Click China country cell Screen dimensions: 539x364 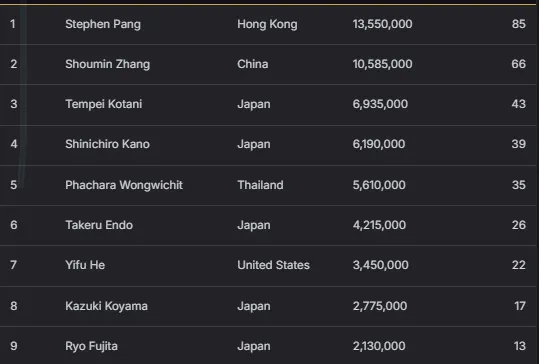253,64
